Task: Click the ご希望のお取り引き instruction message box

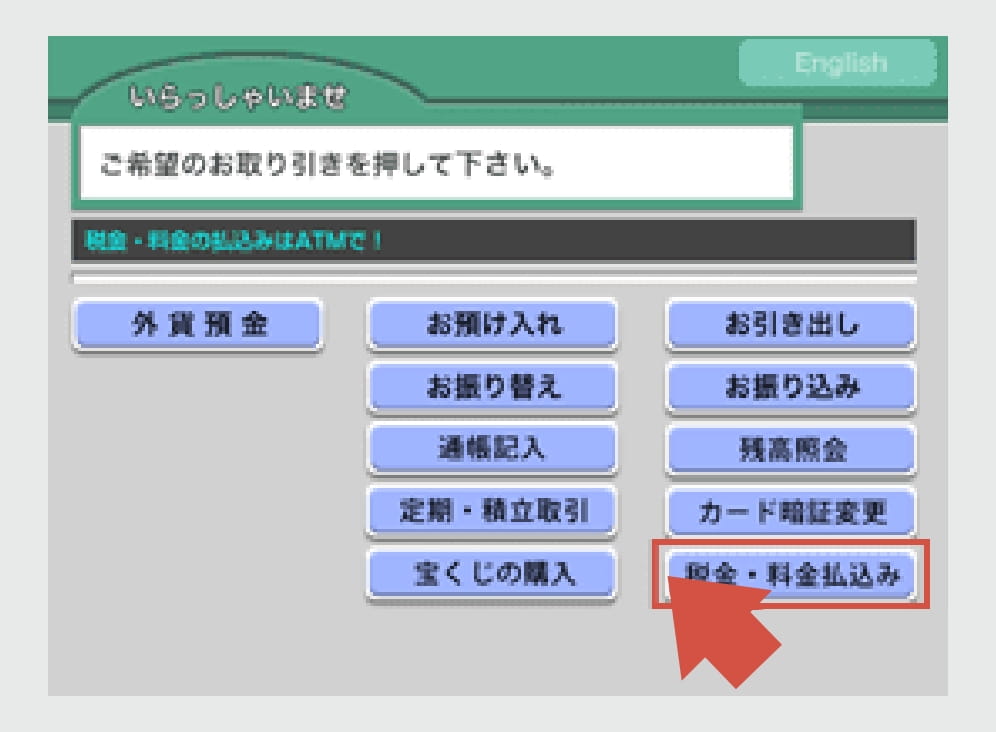Action: point(435,164)
